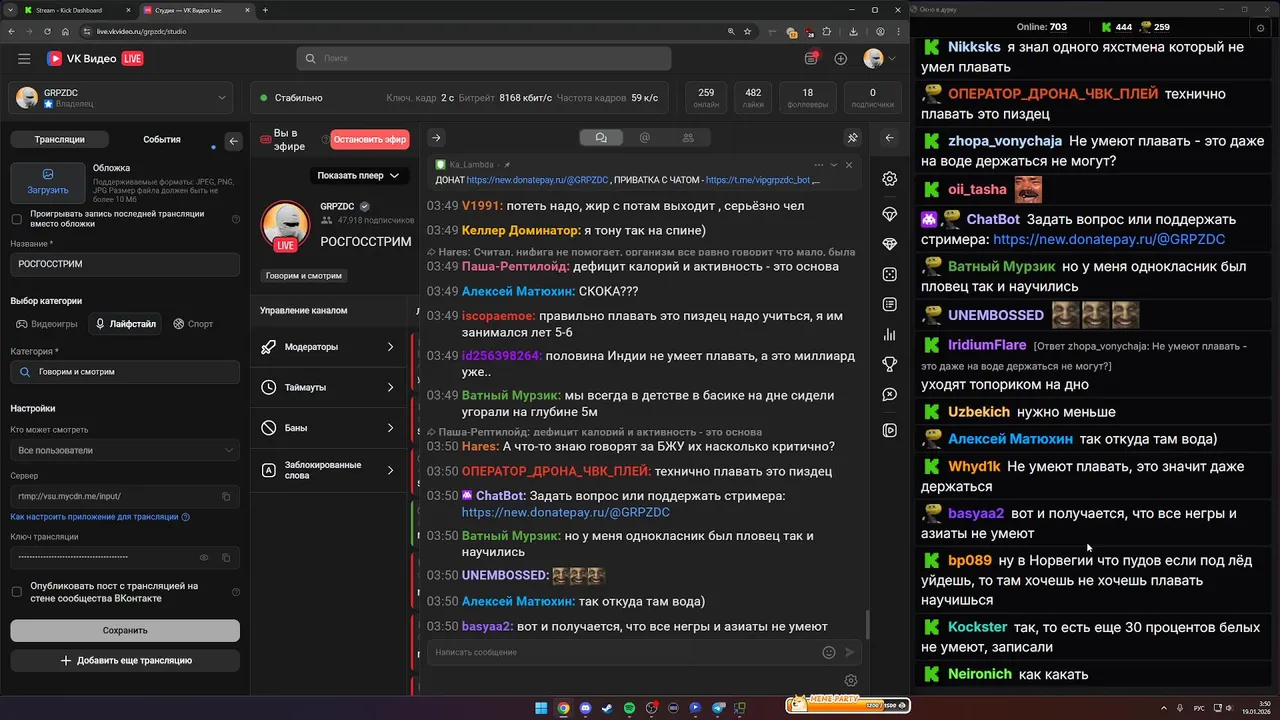Collapse the left settings panel arrow
This screenshot has width=1280, height=720.
click(x=234, y=141)
